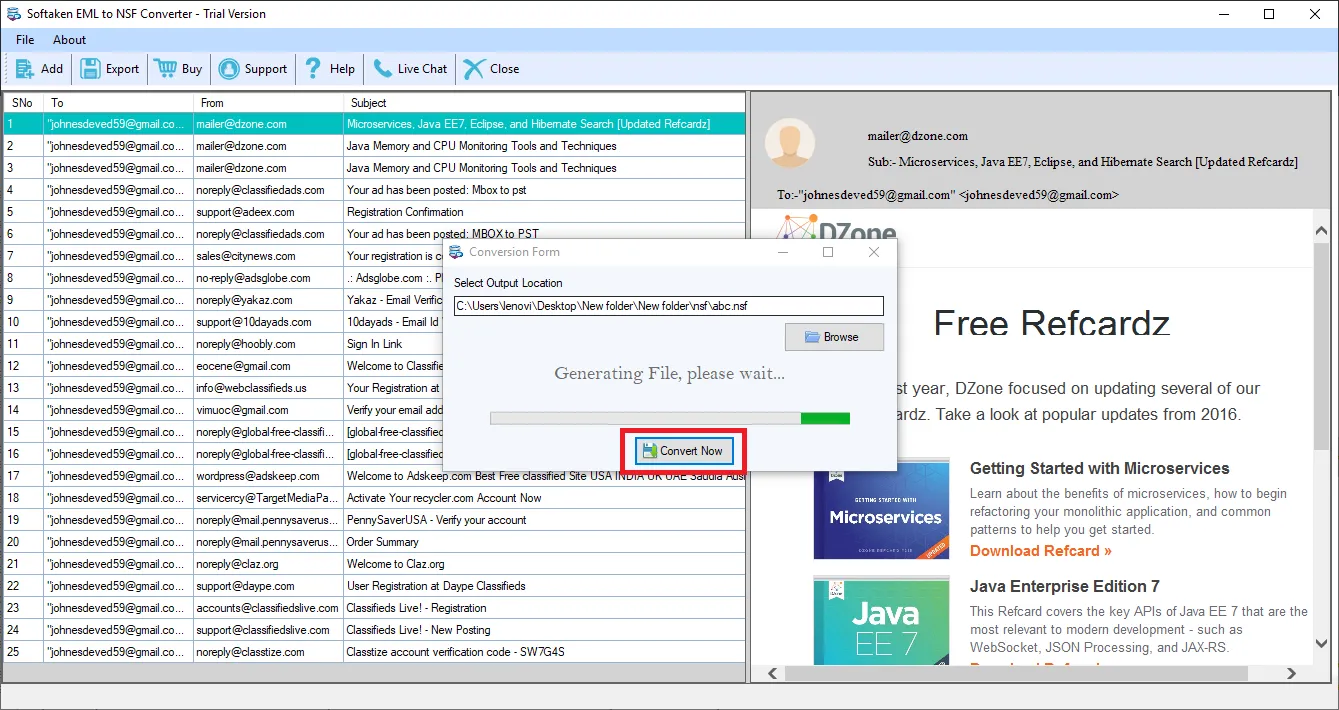Start Live Chat from toolbar
Screen dimensions: 1339x710
[x=410, y=69]
